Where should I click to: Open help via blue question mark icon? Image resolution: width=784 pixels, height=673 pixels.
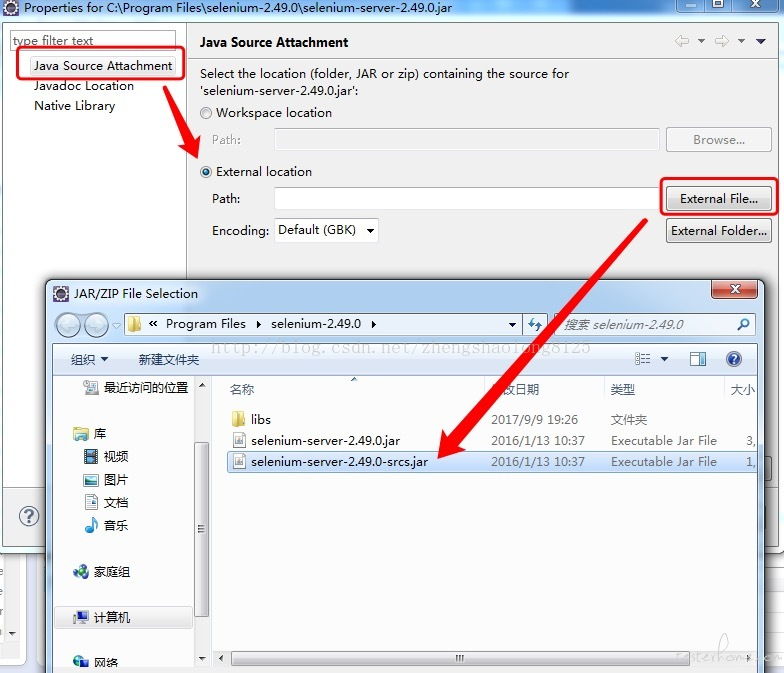[734, 358]
